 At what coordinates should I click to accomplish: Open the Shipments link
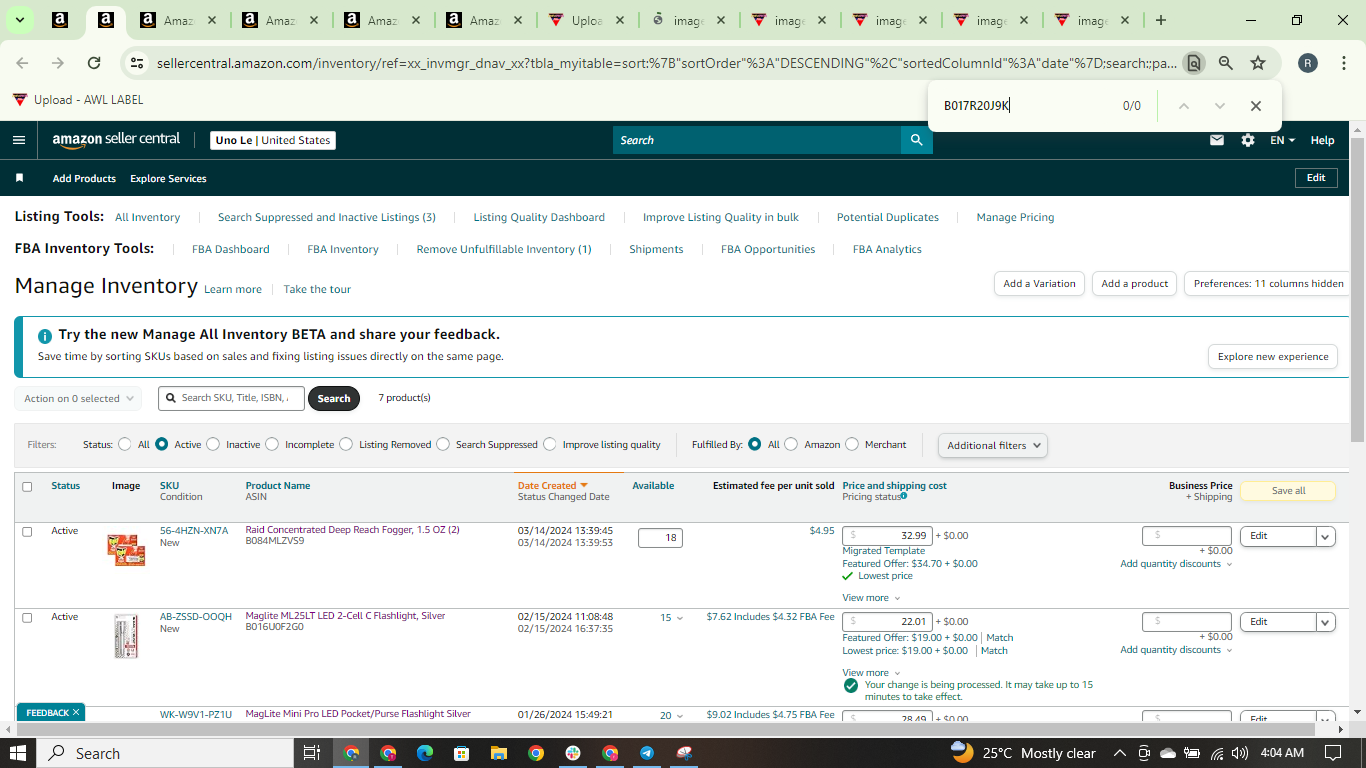(x=656, y=249)
